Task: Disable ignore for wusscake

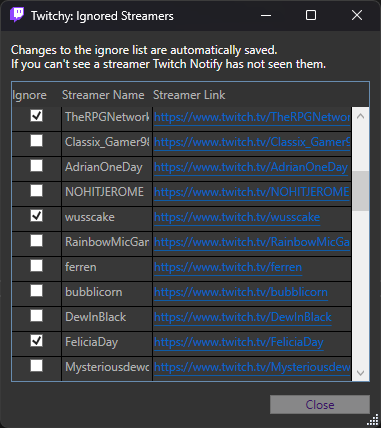Action: point(36,216)
